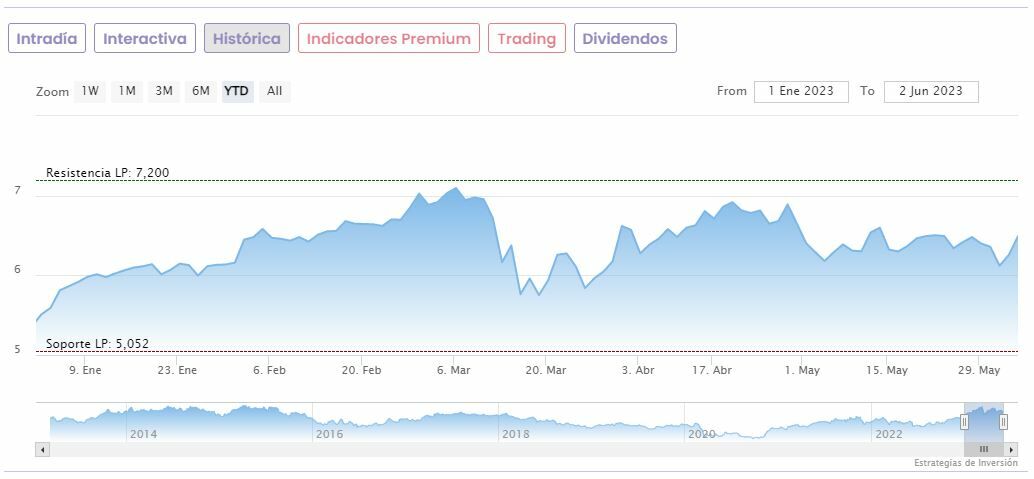Image resolution: width=1034 pixels, height=479 pixels.
Task: Set zoom range to 1M
Action: click(x=127, y=91)
